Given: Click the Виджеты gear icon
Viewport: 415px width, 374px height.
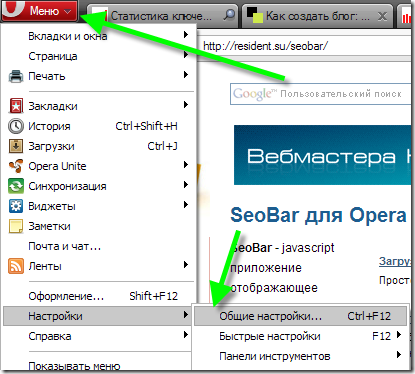Looking at the screenshot, I should 16,206.
